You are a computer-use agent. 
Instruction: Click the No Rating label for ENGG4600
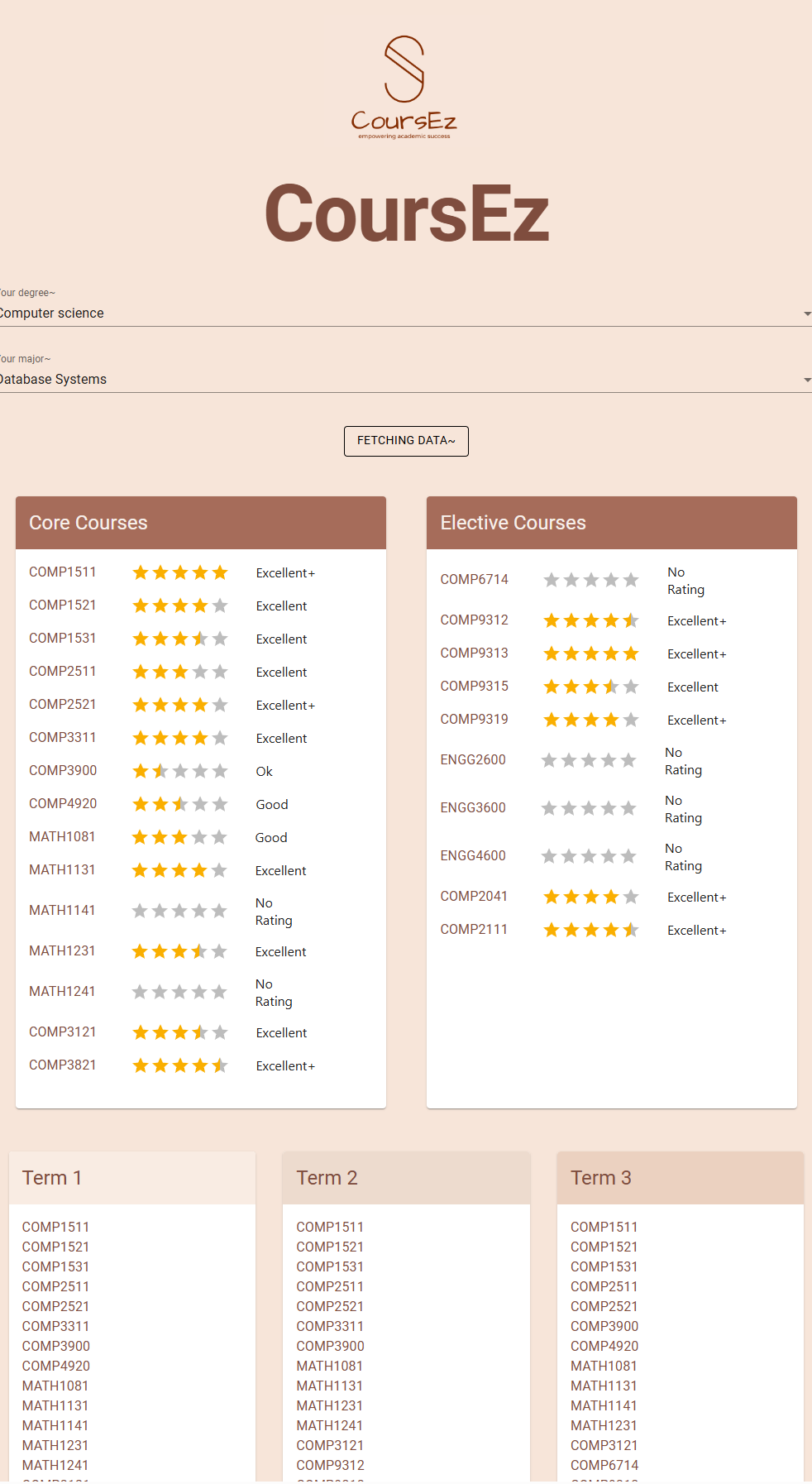pyautogui.click(x=684, y=857)
